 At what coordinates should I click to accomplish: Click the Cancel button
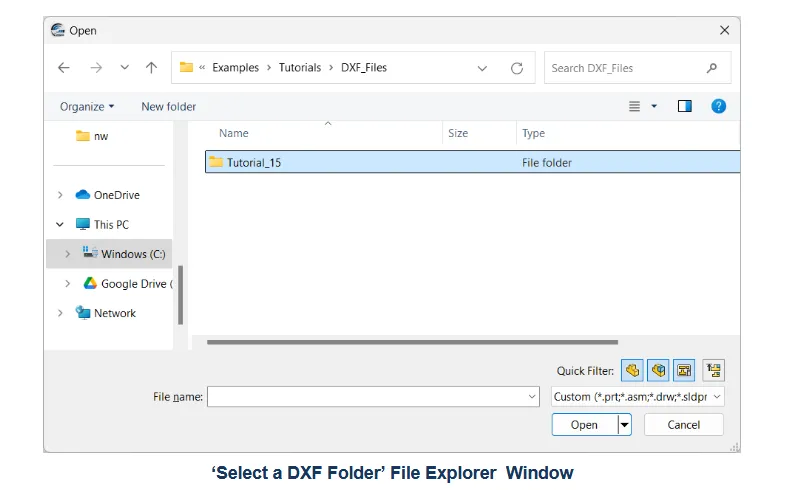[684, 425]
